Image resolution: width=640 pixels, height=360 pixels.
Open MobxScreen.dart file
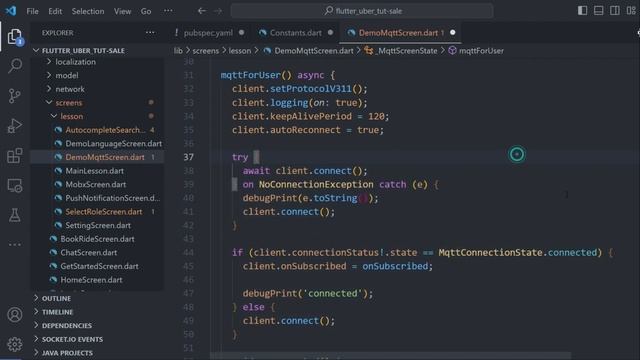[x=96, y=184]
